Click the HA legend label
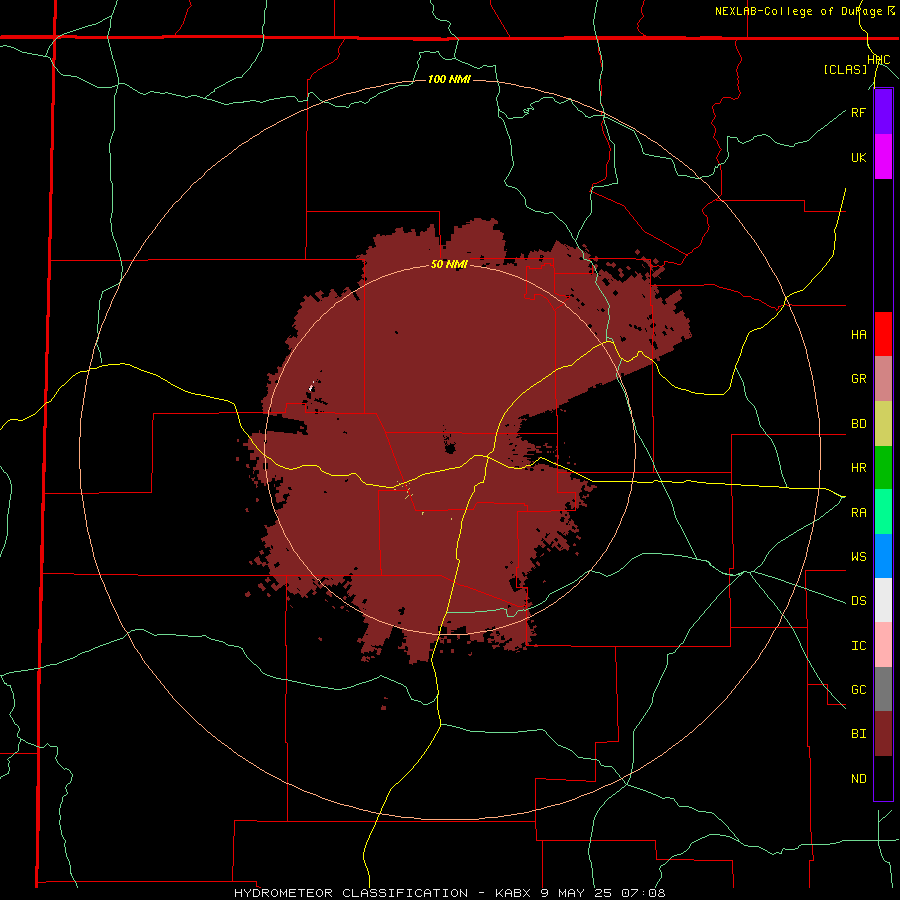The width and height of the screenshot is (900, 900). (858, 335)
